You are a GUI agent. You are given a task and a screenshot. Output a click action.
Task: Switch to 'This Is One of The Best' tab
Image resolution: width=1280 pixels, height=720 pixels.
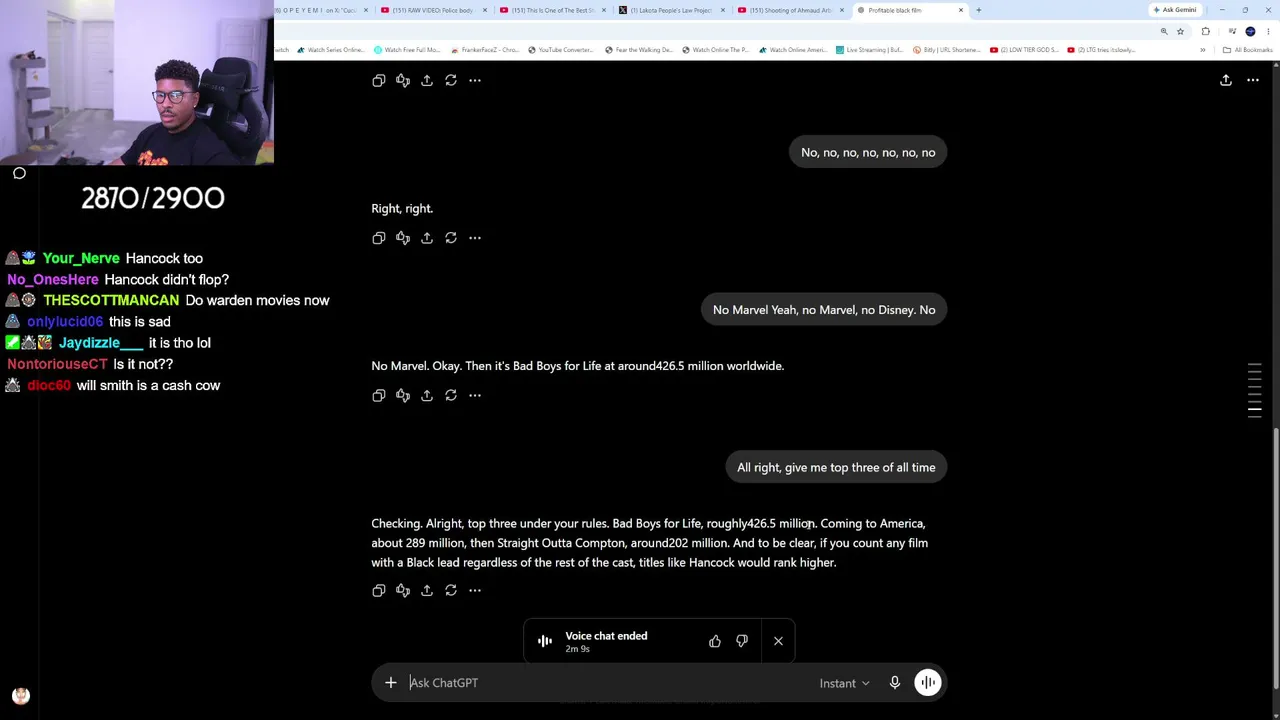(552, 10)
